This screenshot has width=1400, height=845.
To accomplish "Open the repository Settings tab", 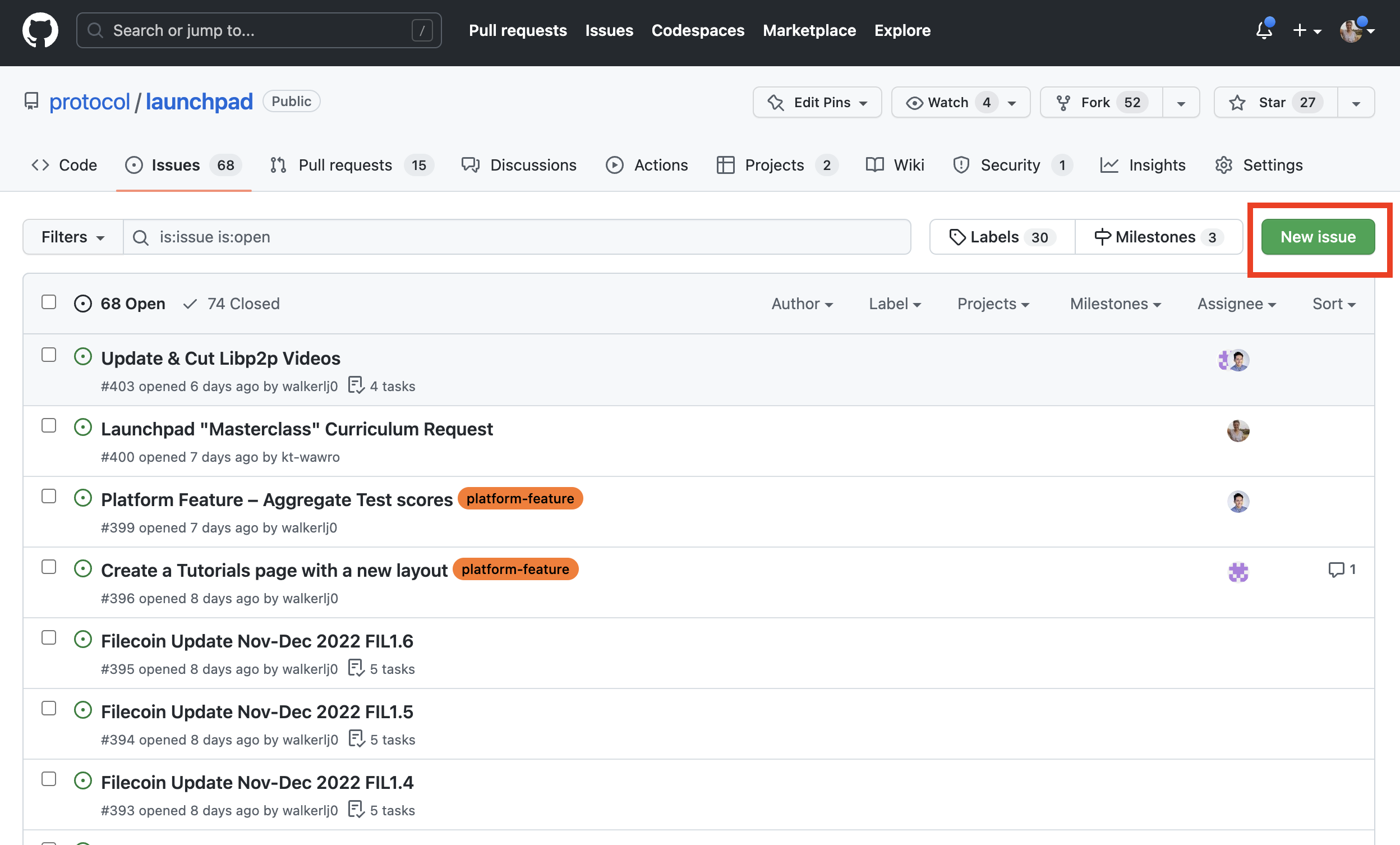I will 1259,165.
